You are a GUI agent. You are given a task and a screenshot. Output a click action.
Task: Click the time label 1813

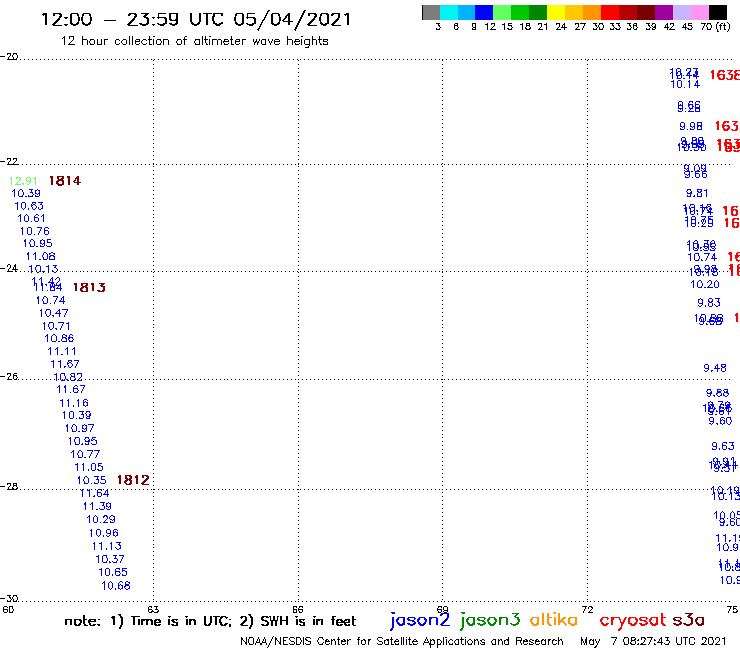coord(89,287)
